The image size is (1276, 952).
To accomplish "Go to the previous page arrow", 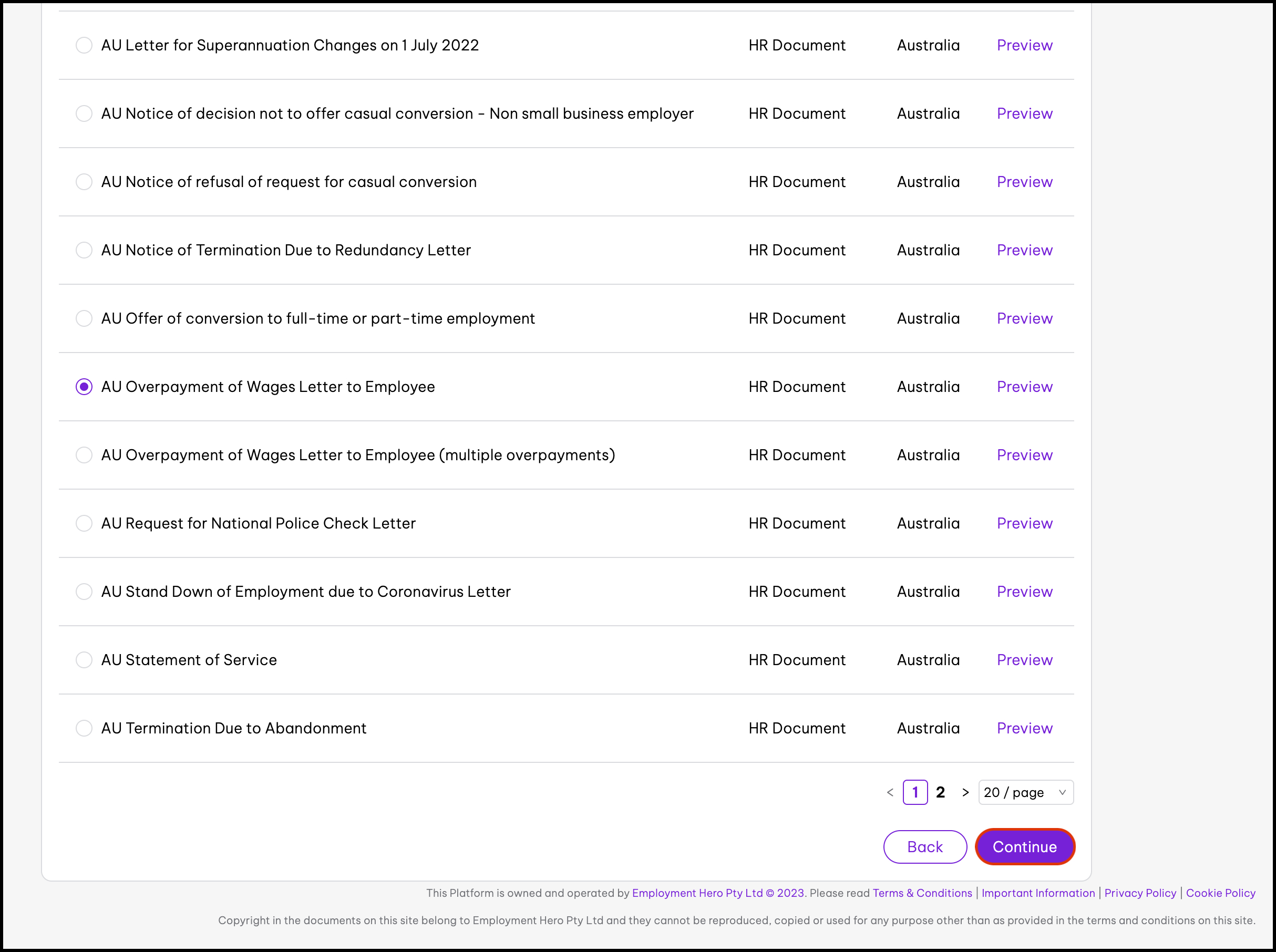I will click(x=890, y=792).
